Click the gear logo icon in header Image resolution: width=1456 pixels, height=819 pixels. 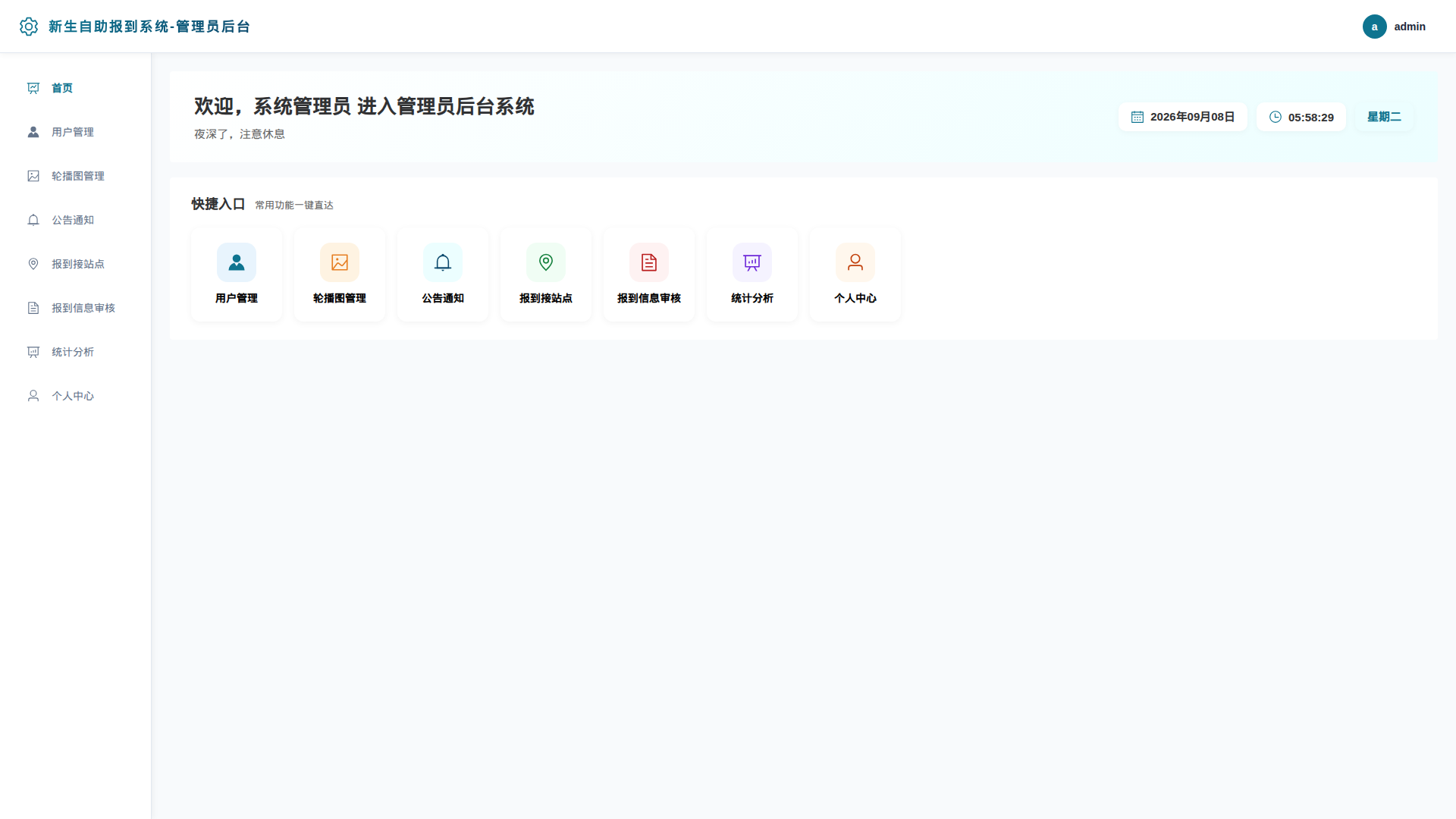(29, 27)
